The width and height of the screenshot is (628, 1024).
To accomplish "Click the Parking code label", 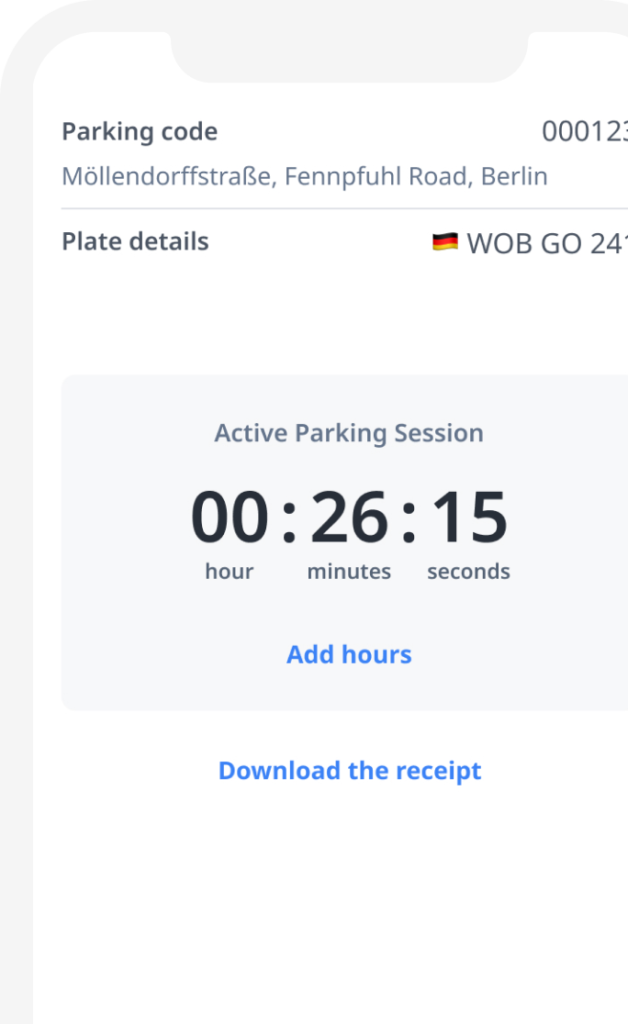I will click(x=139, y=132).
